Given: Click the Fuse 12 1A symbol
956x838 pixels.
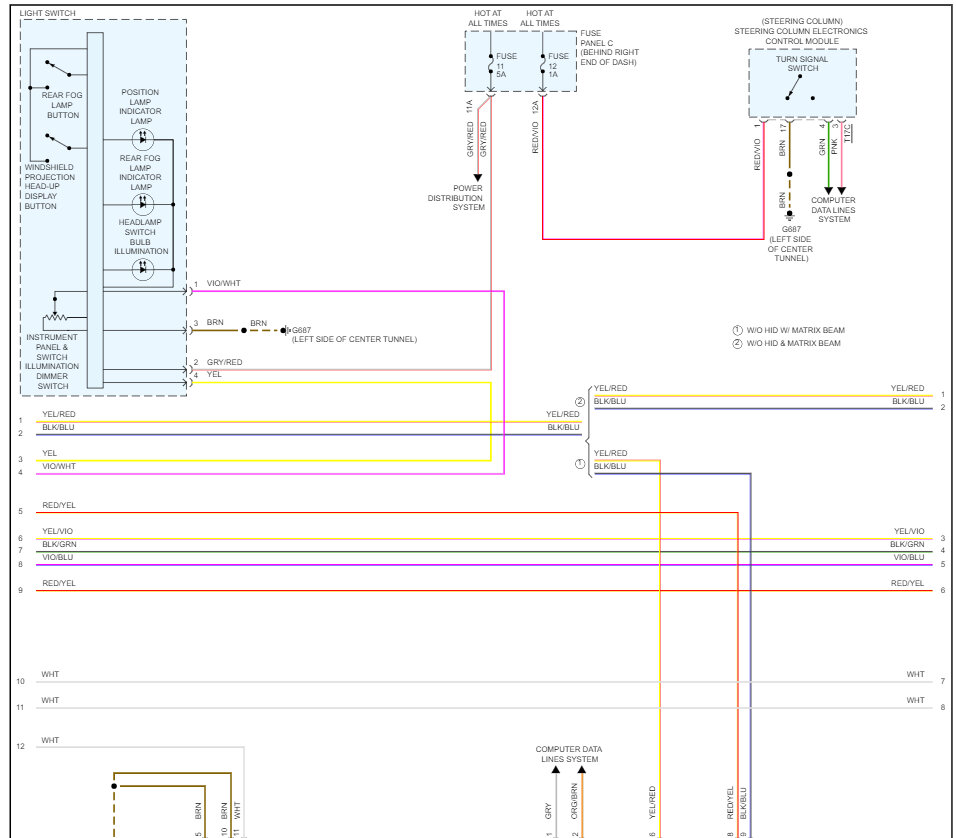Looking at the screenshot, I should [x=543, y=64].
